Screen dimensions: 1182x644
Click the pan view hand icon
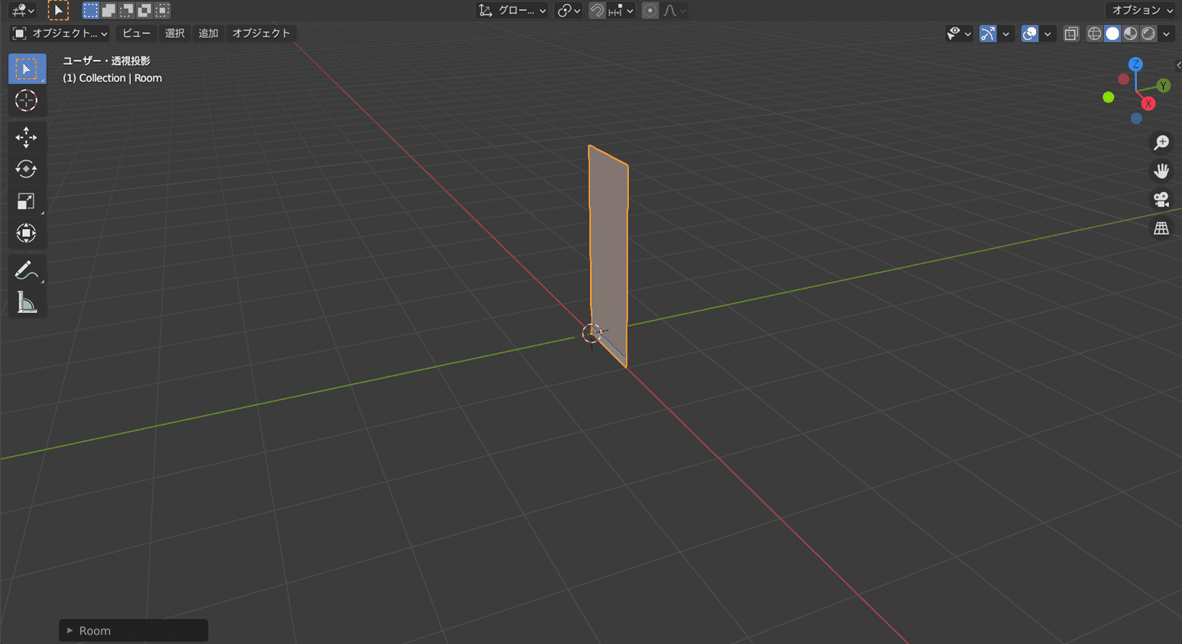(1162, 170)
